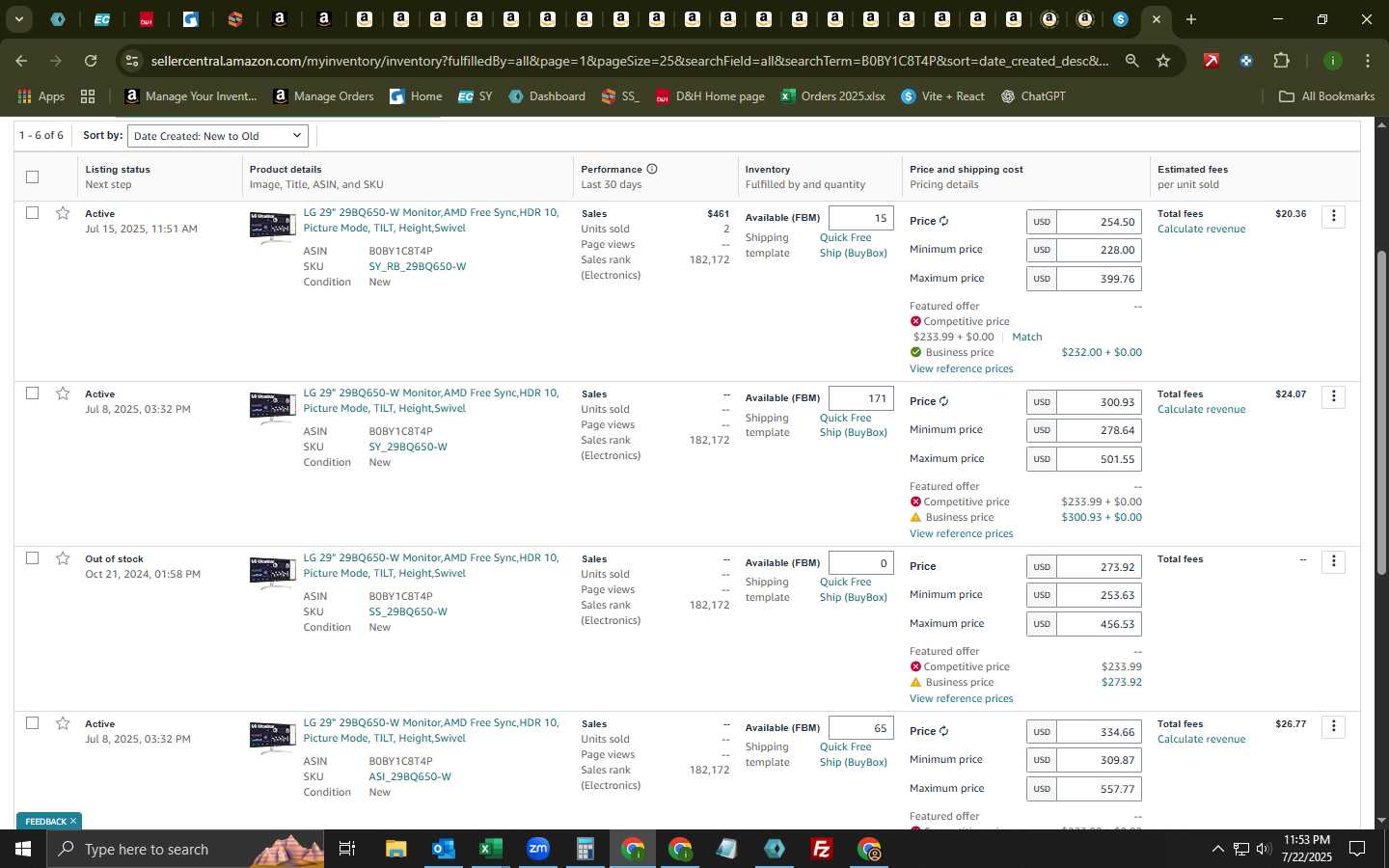Check the box for the SY_29BQ650-W listing
This screenshot has width=1389, height=868.
pos(33,393)
